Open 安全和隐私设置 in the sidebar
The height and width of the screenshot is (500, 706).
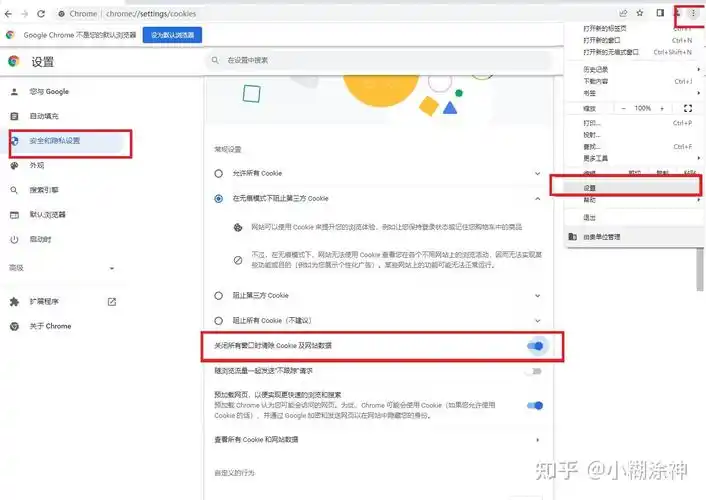(68, 141)
